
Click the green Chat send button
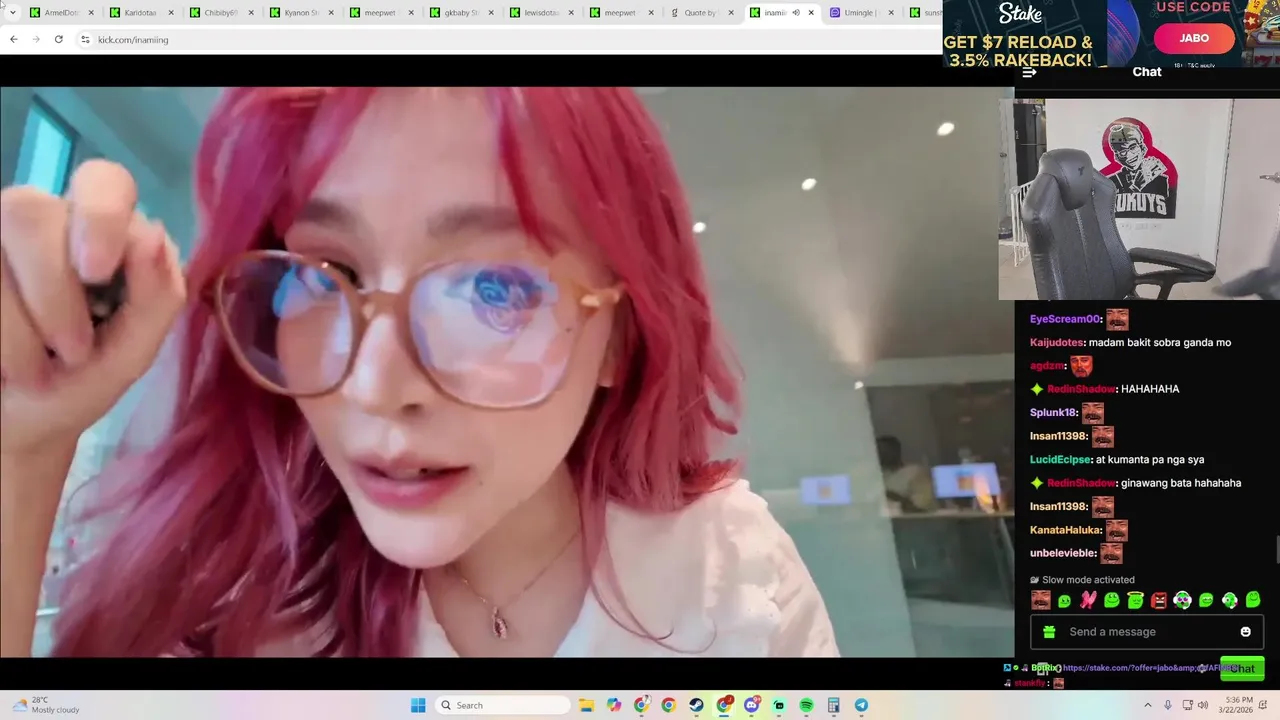pyautogui.click(x=1242, y=668)
